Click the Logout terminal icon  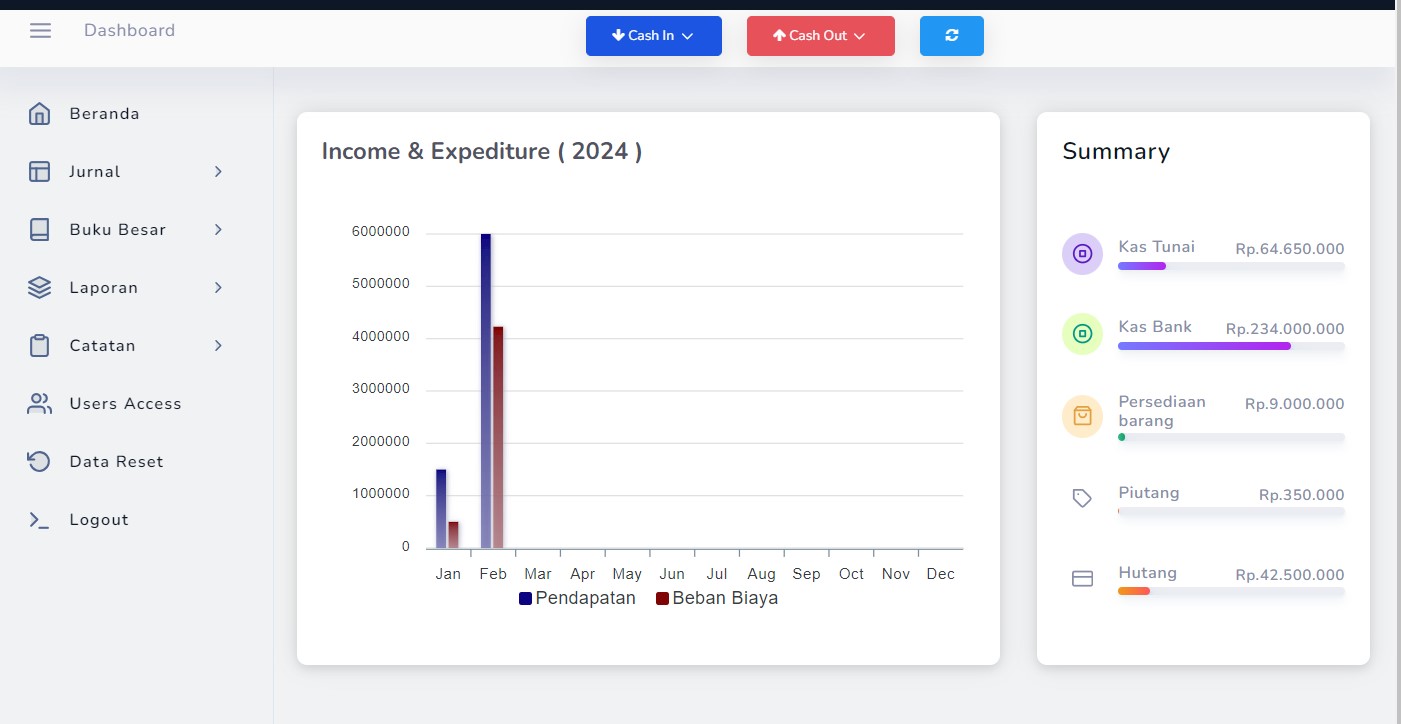point(39,520)
